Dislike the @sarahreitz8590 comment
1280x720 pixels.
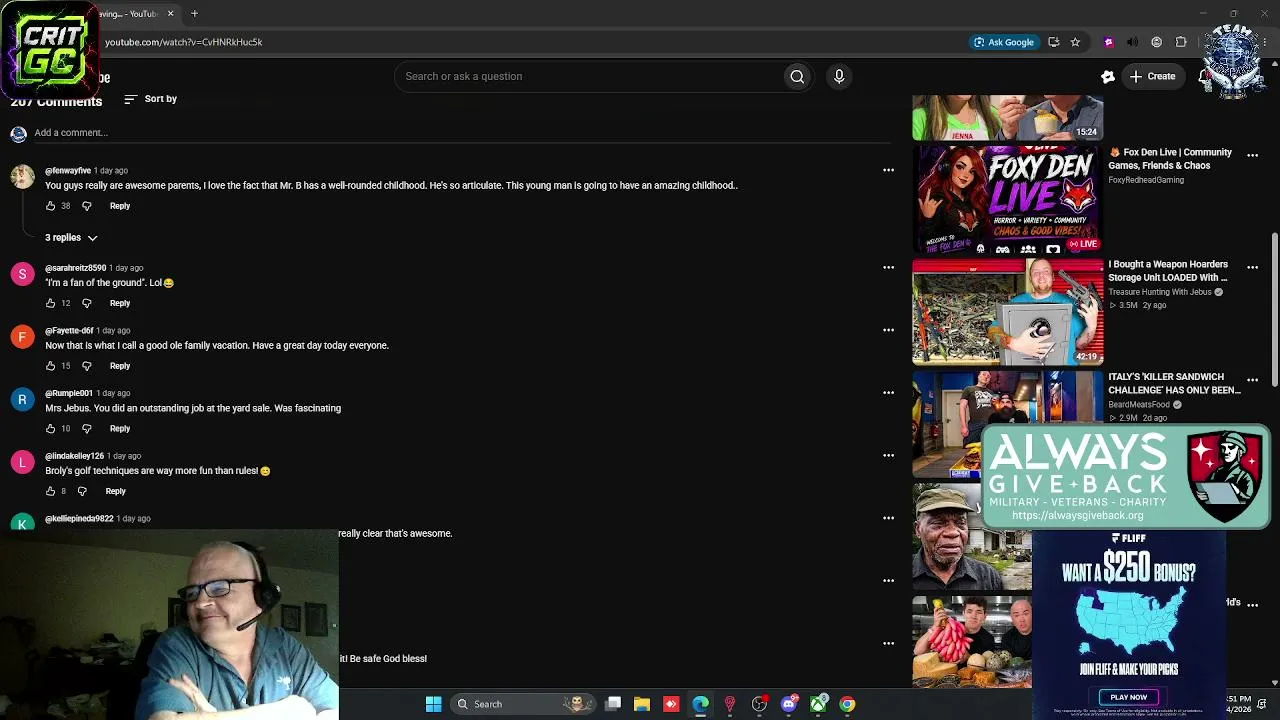[86, 303]
